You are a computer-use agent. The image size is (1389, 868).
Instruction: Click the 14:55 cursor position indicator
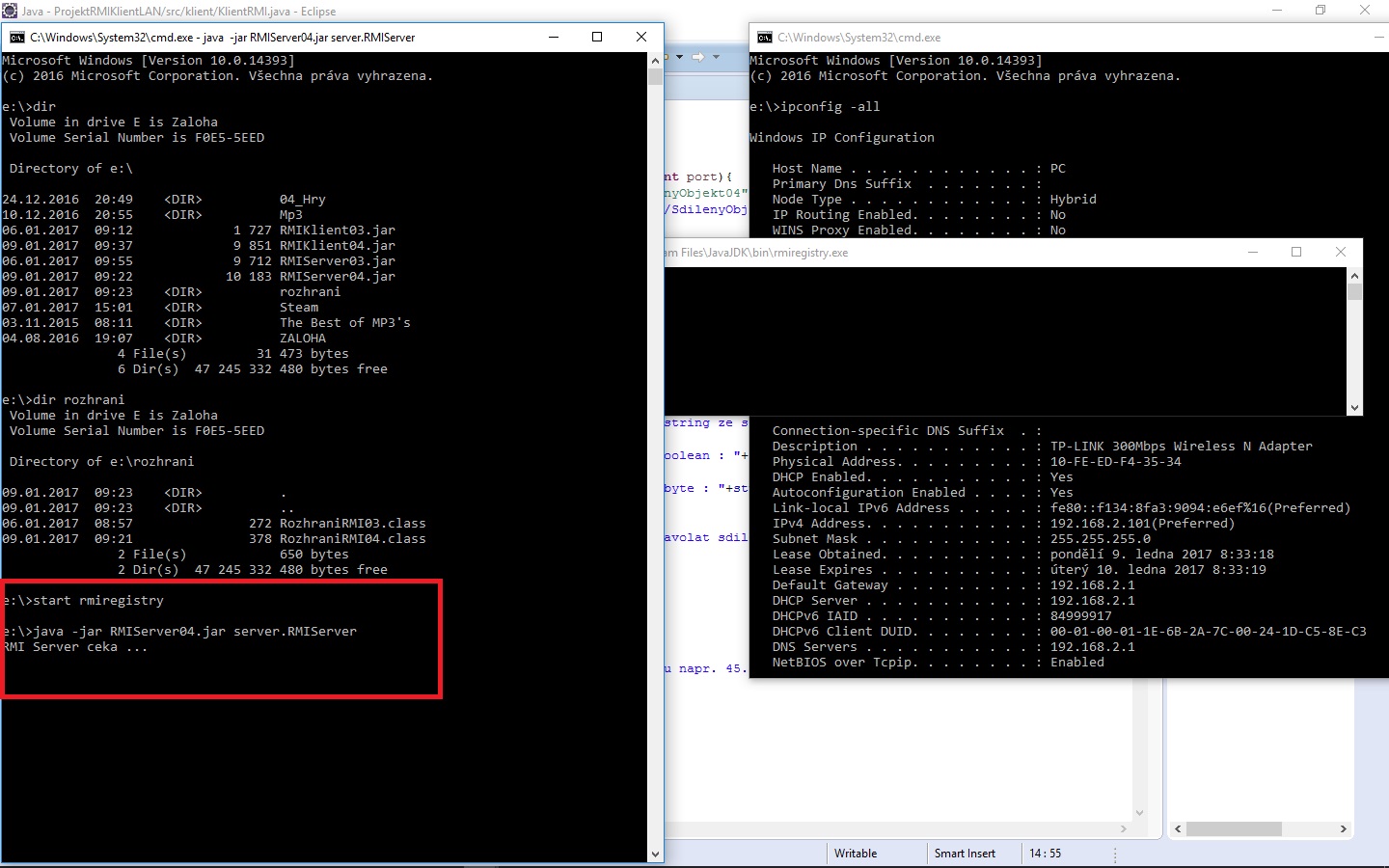(x=1045, y=854)
